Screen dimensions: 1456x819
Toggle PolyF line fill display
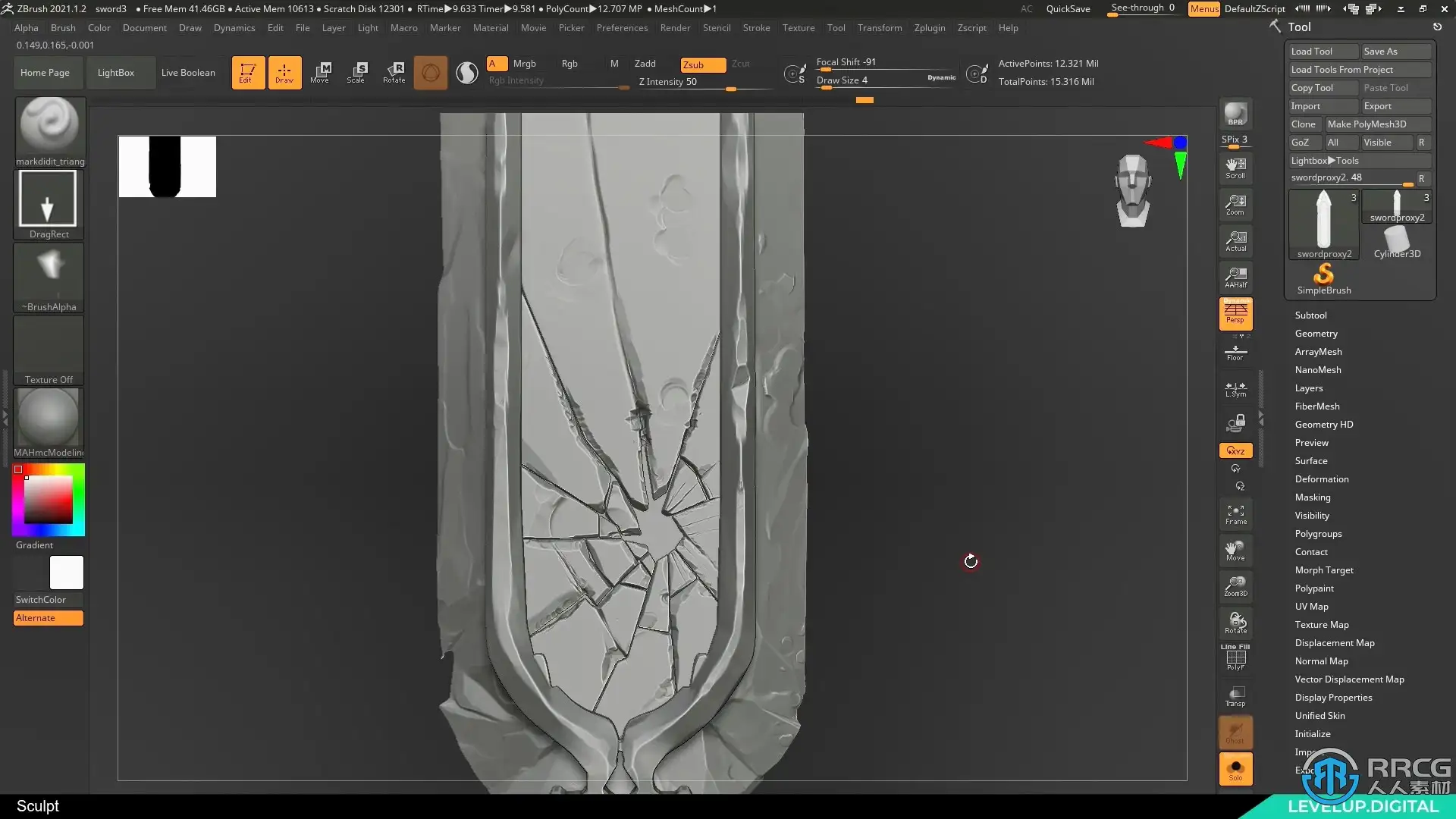(x=1235, y=658)
